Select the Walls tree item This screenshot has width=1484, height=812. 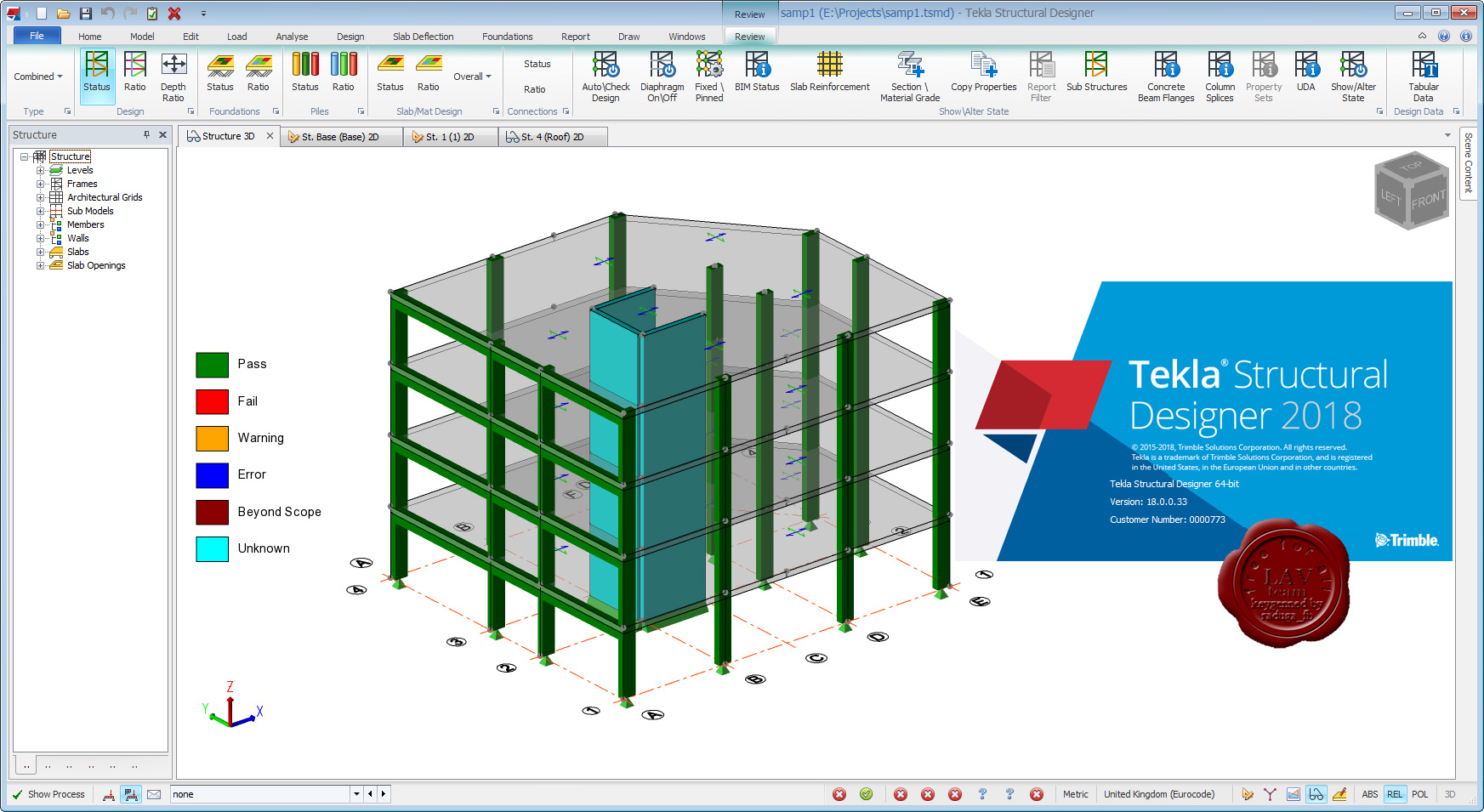click(78, 238)
